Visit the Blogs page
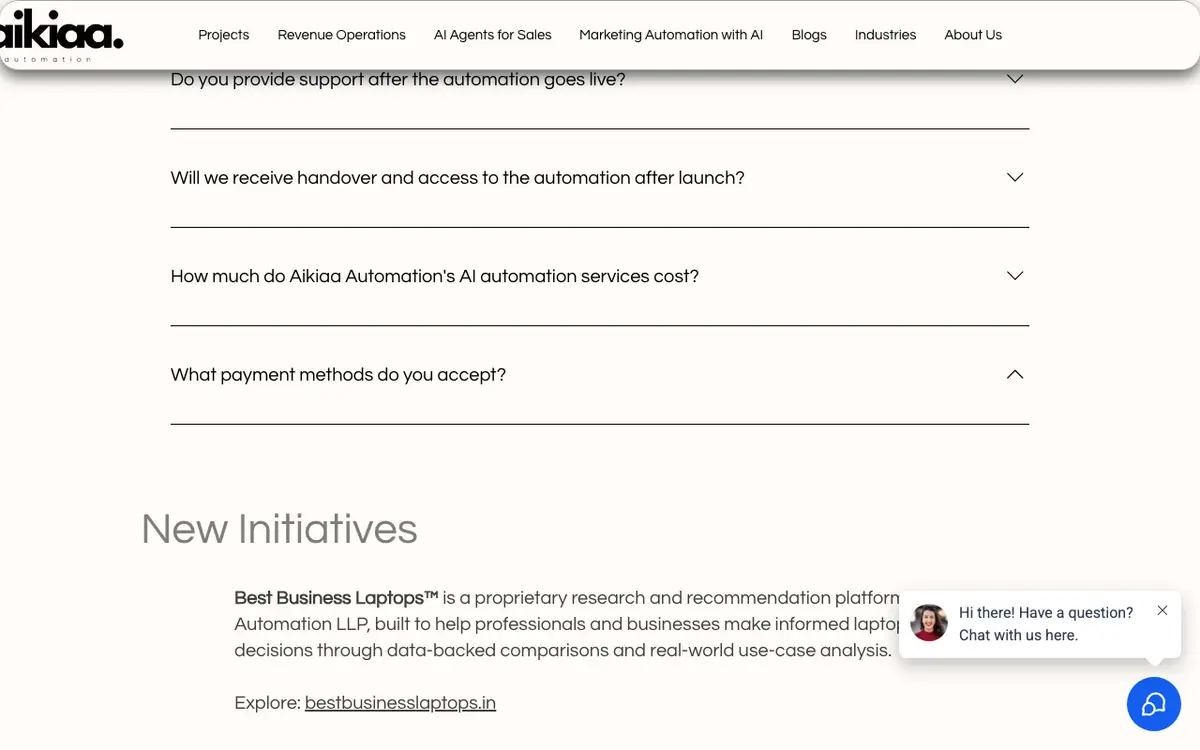The width and height of the screenshot is (1200, 750). [x=809, y=35]
